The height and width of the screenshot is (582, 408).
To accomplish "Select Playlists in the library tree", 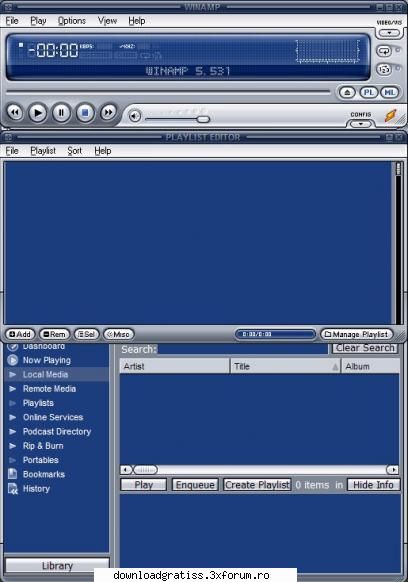I will (x=38, y=403).
